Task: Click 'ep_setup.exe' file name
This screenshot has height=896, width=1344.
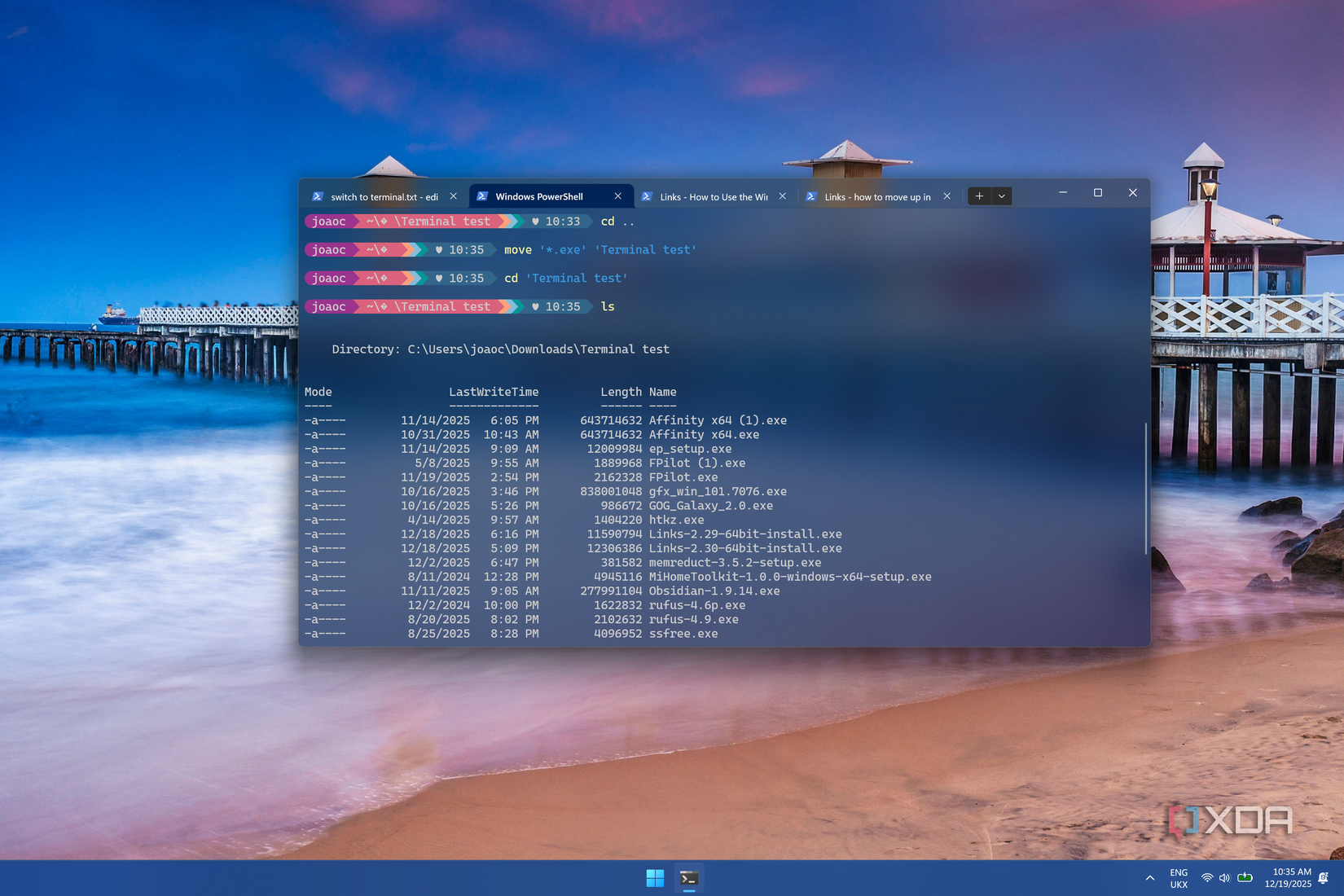Action: click(690, 449)
